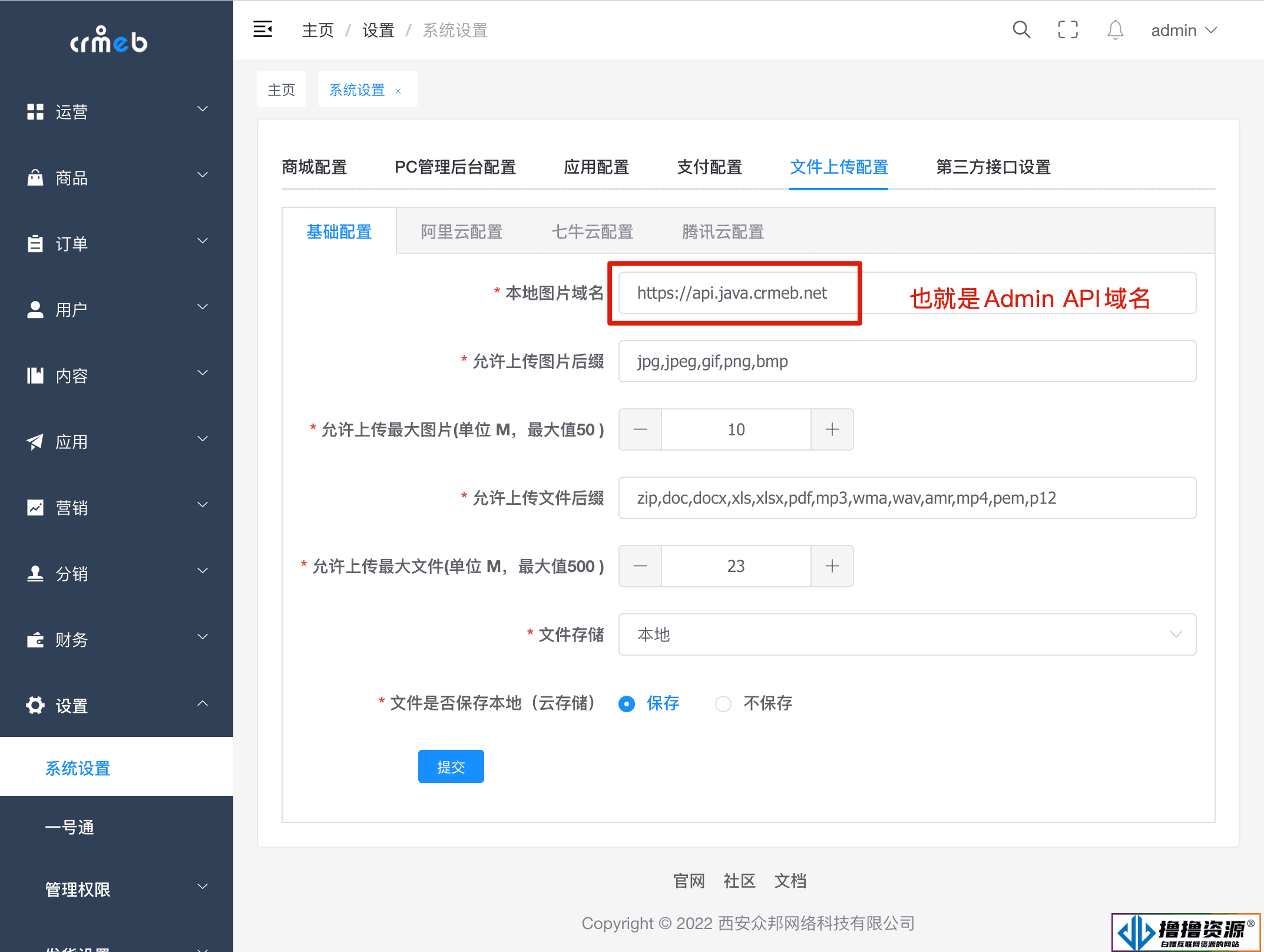Open 一号通 in sidebar submenu
1264x952 pixels.
117,827
